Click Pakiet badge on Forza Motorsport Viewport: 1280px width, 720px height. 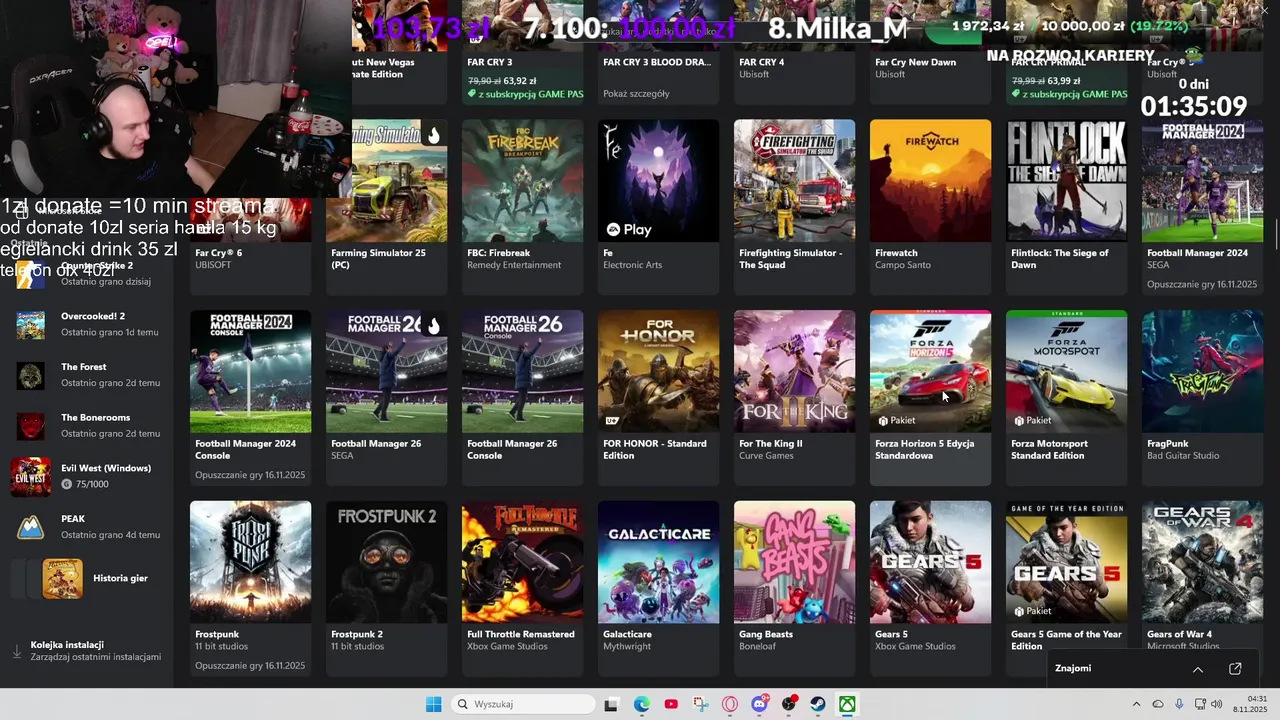[1033, 420]
